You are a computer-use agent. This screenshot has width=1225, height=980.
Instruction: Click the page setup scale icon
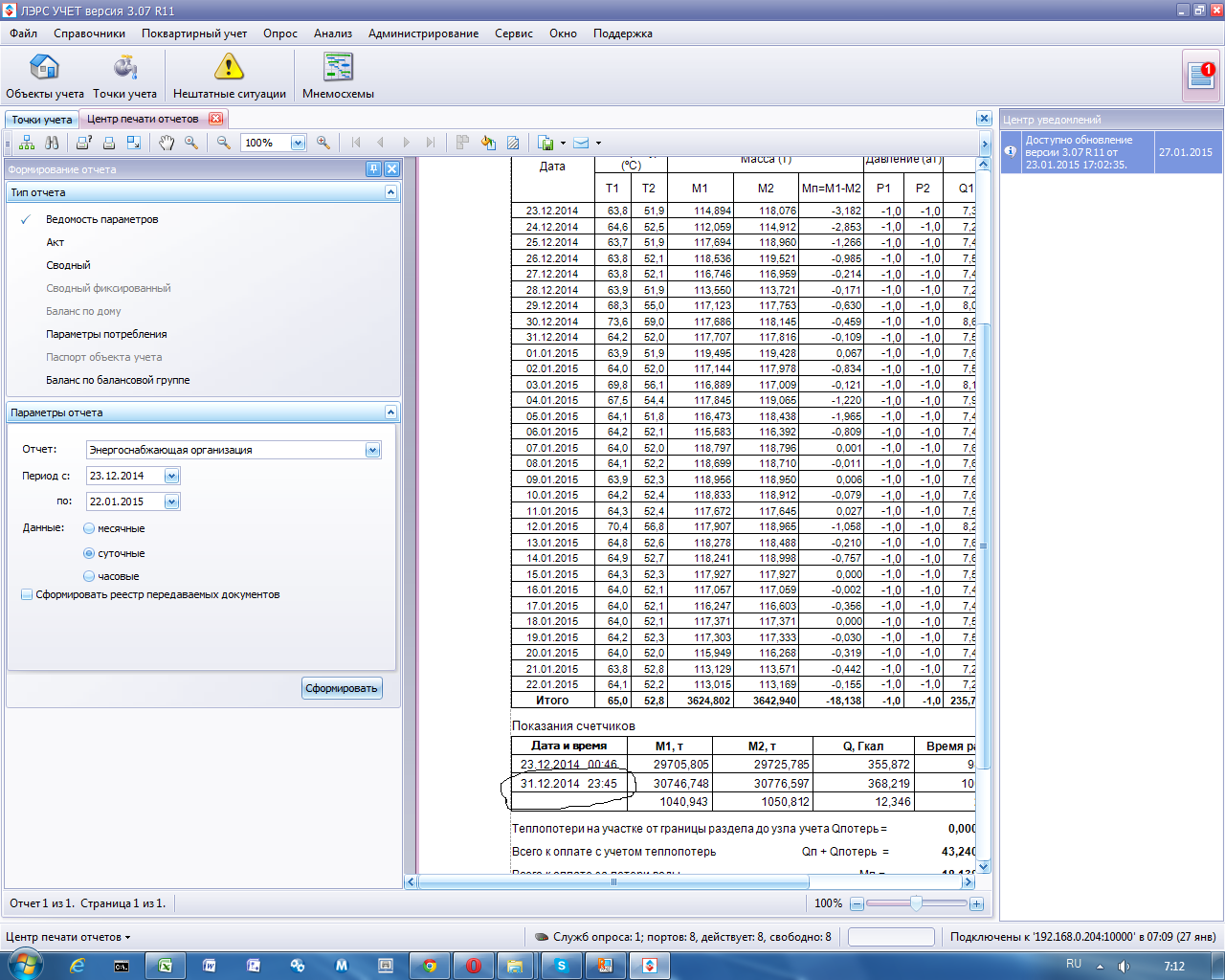pos(134,143)
